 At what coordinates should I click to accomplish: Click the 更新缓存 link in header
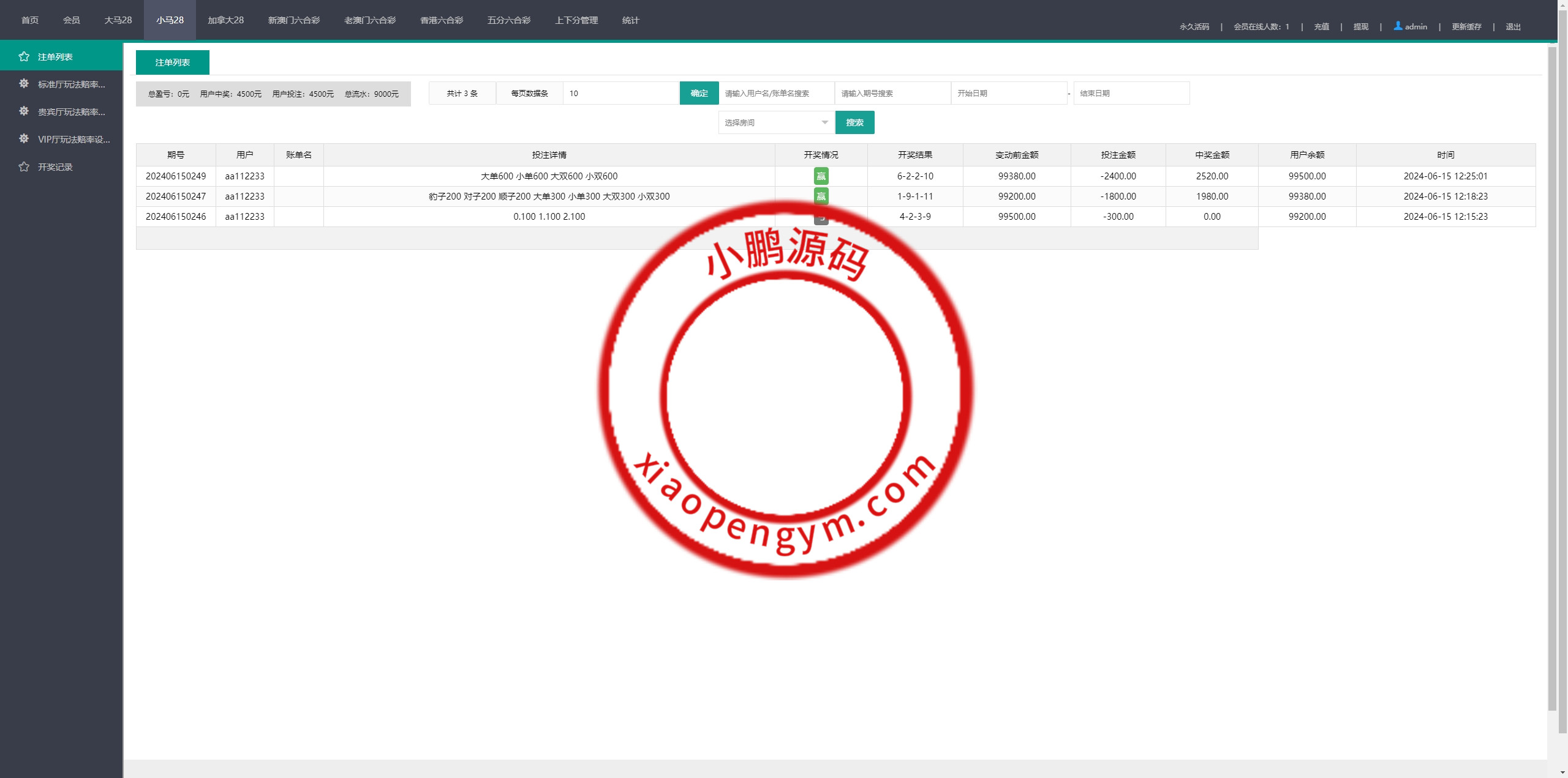click(1466, 26)
